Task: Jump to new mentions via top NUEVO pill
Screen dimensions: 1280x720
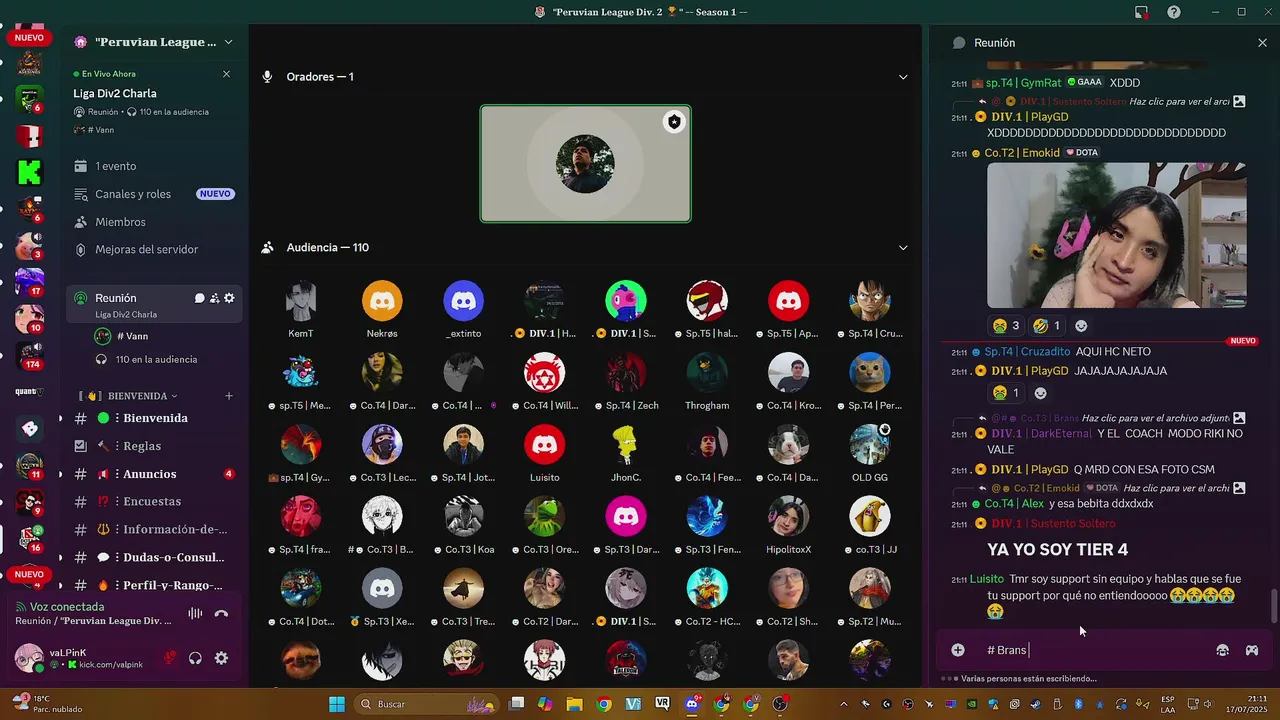Action: (29, 38)
